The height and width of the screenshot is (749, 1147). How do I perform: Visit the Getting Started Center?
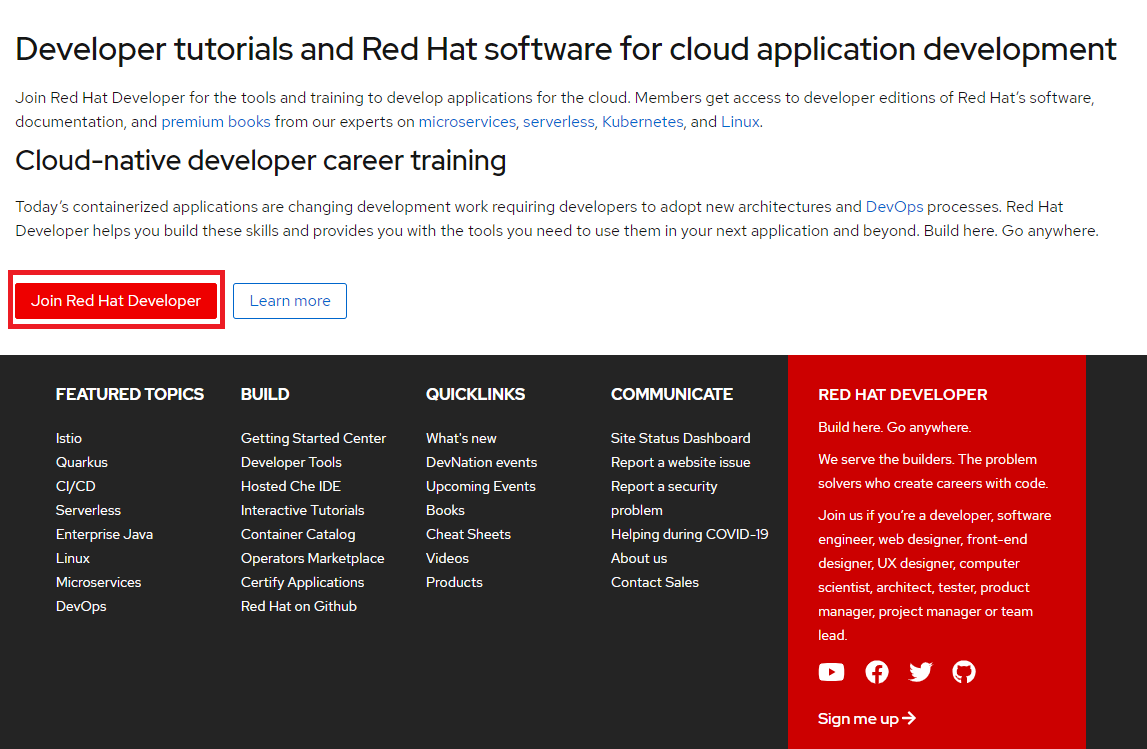(313, 437)
